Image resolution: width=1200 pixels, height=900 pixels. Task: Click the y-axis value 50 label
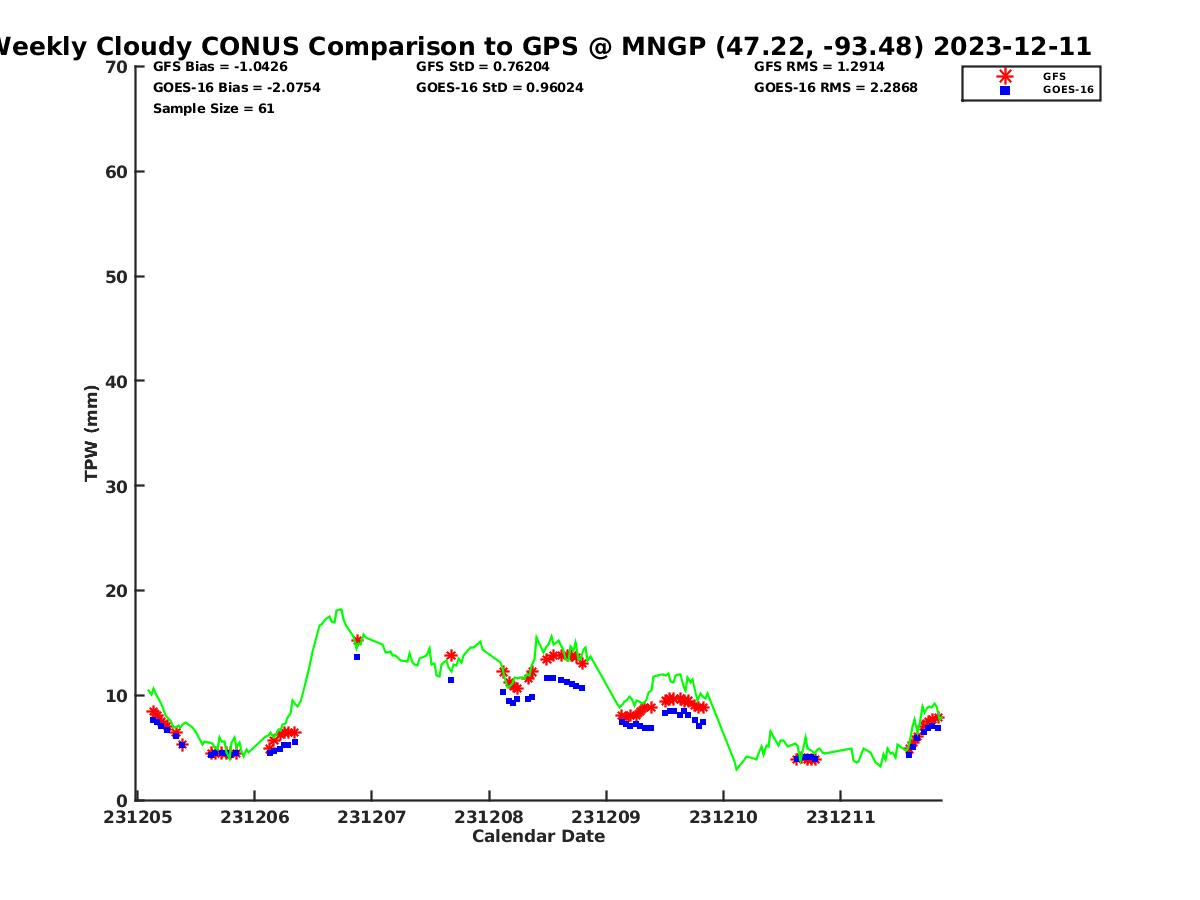pyautogui.click(x=117, y=276)
